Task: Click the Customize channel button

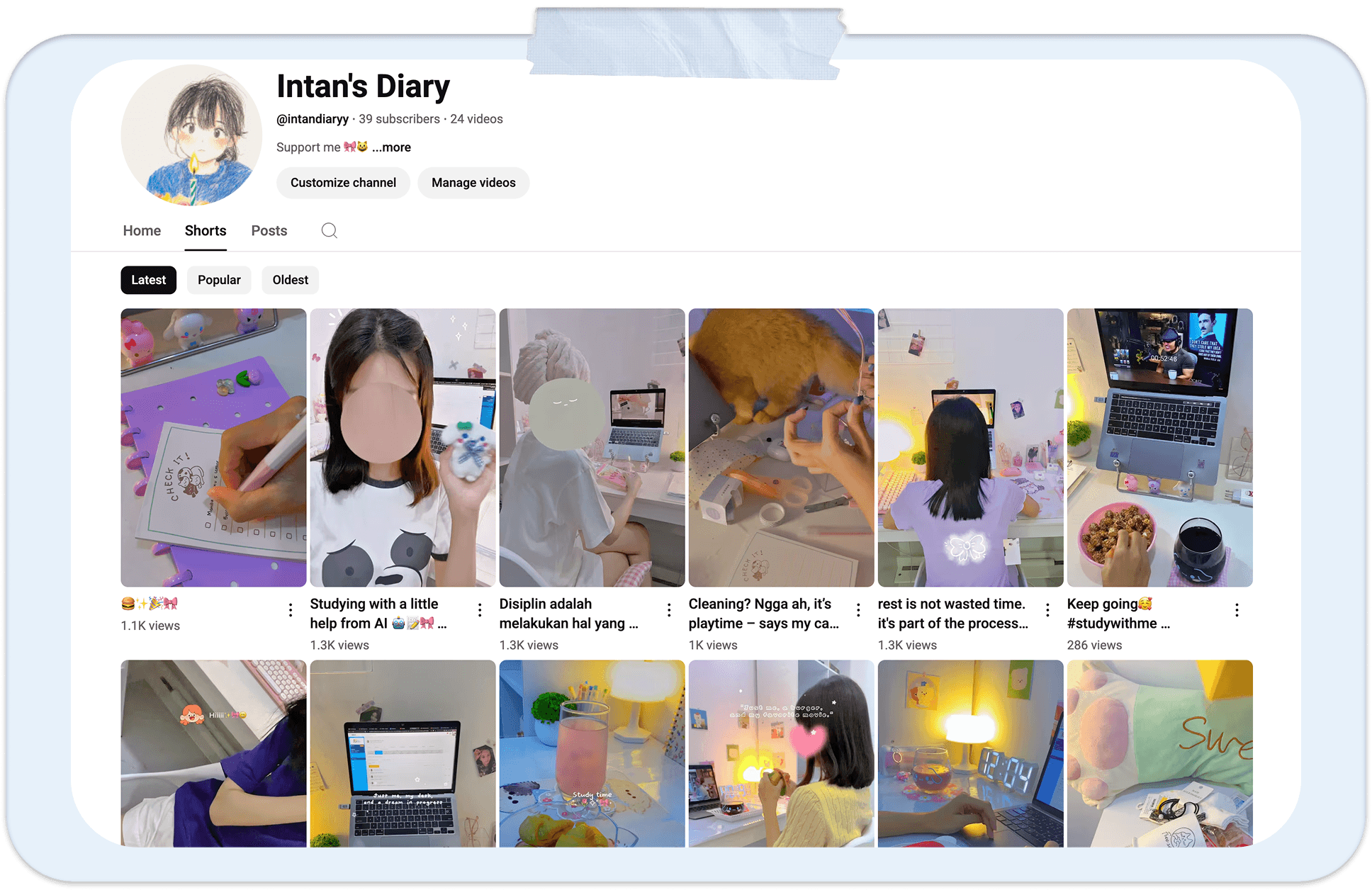Action: [343, 183]
